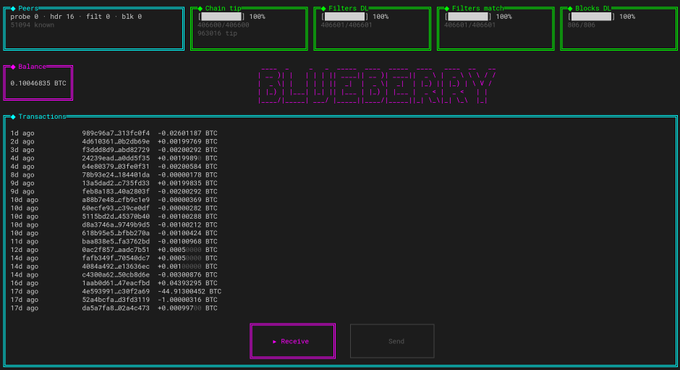The width and height of the screenshot is (680, 370).
Task: Select the 8d ago transaction -0.00000178 BTC
Action: [x=114, y=175]
